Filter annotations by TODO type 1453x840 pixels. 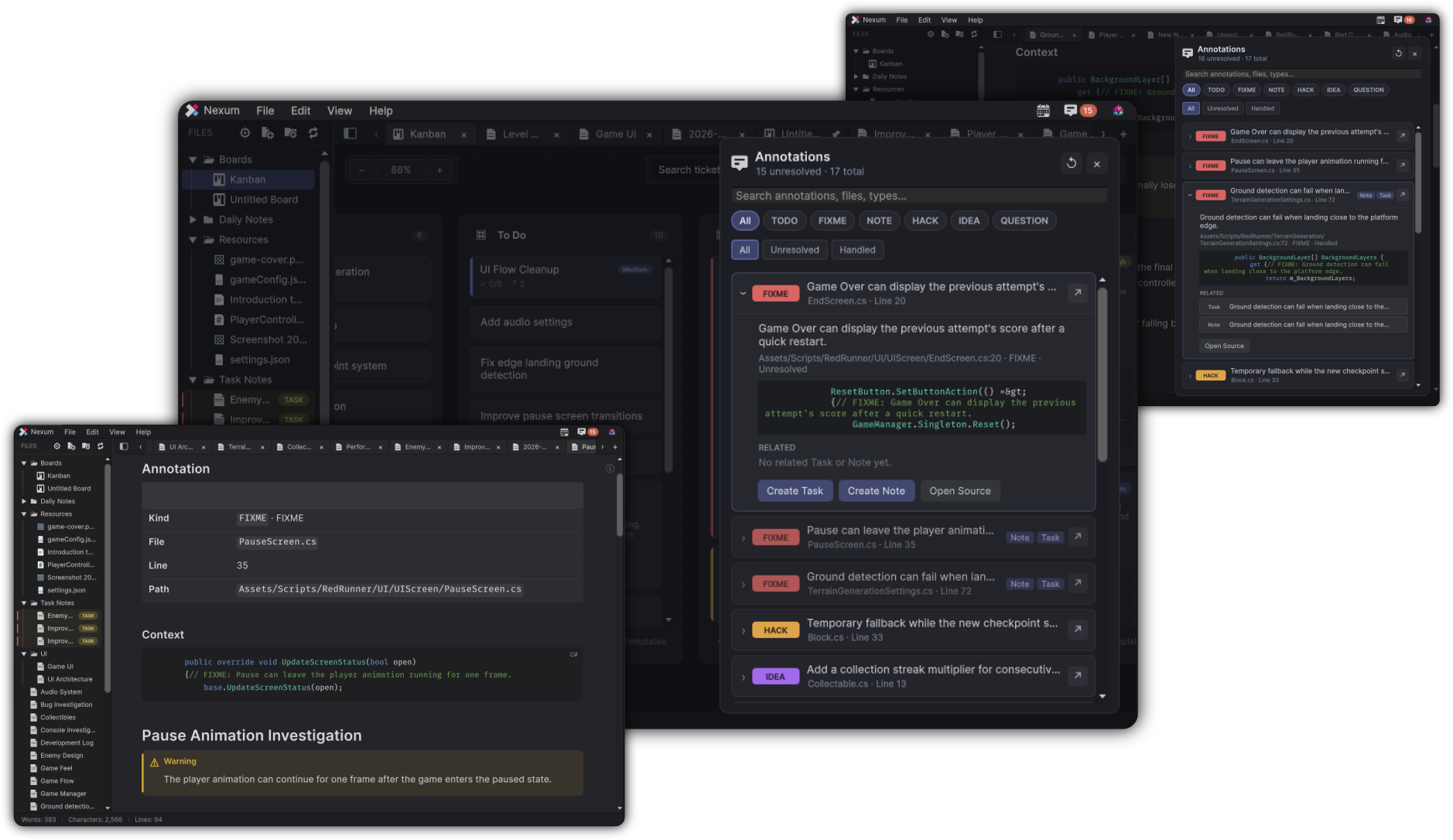tap(785, 220)
